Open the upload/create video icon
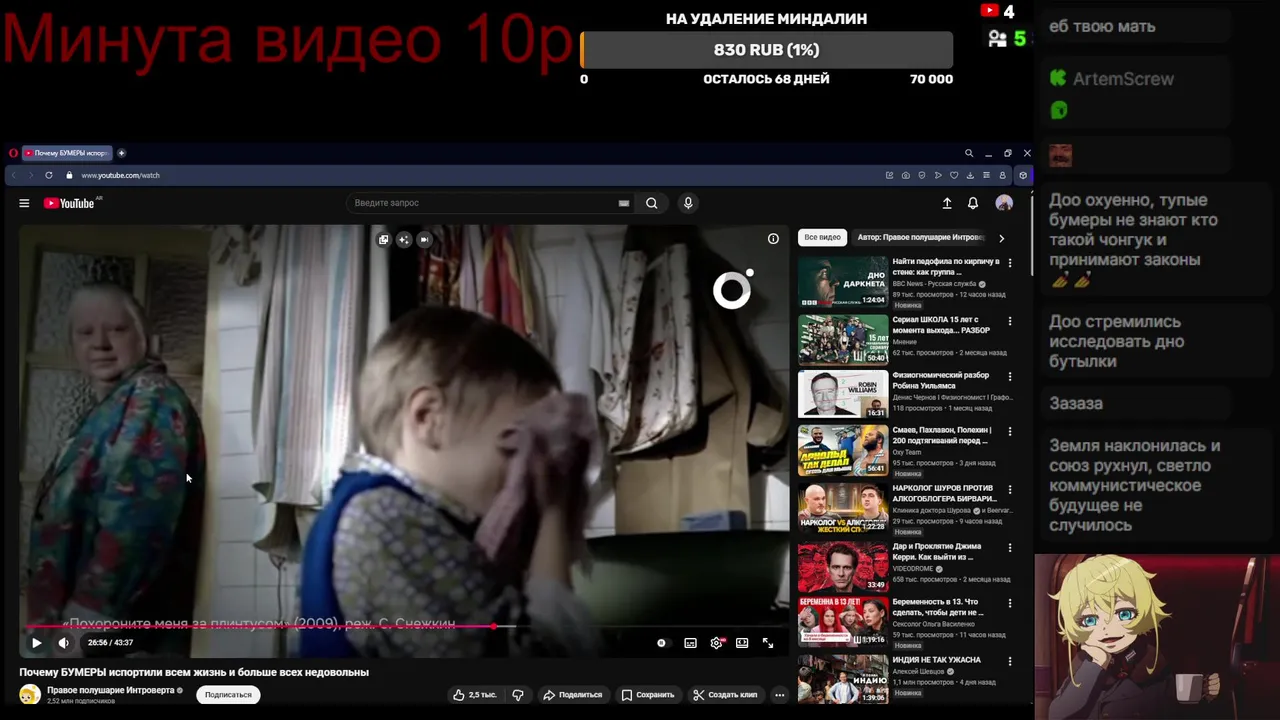 947,203
